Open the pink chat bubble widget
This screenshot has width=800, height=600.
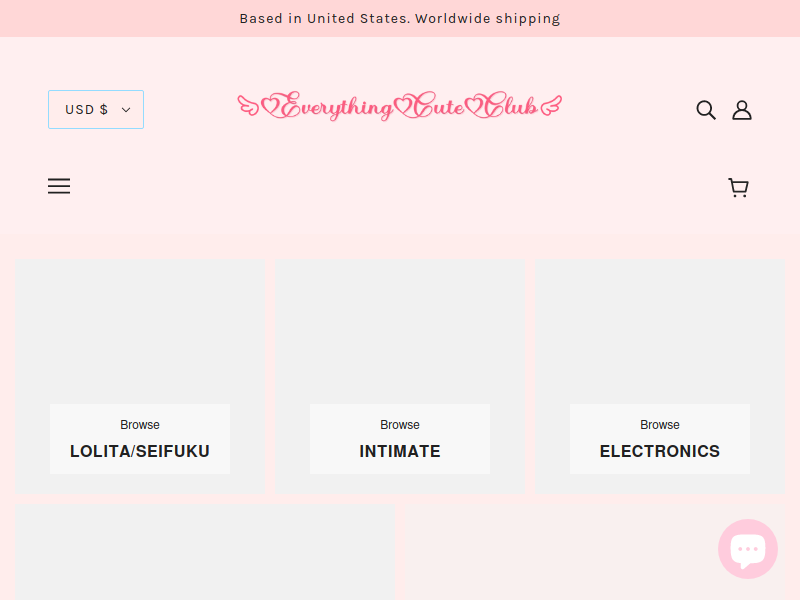pos(748,549)
